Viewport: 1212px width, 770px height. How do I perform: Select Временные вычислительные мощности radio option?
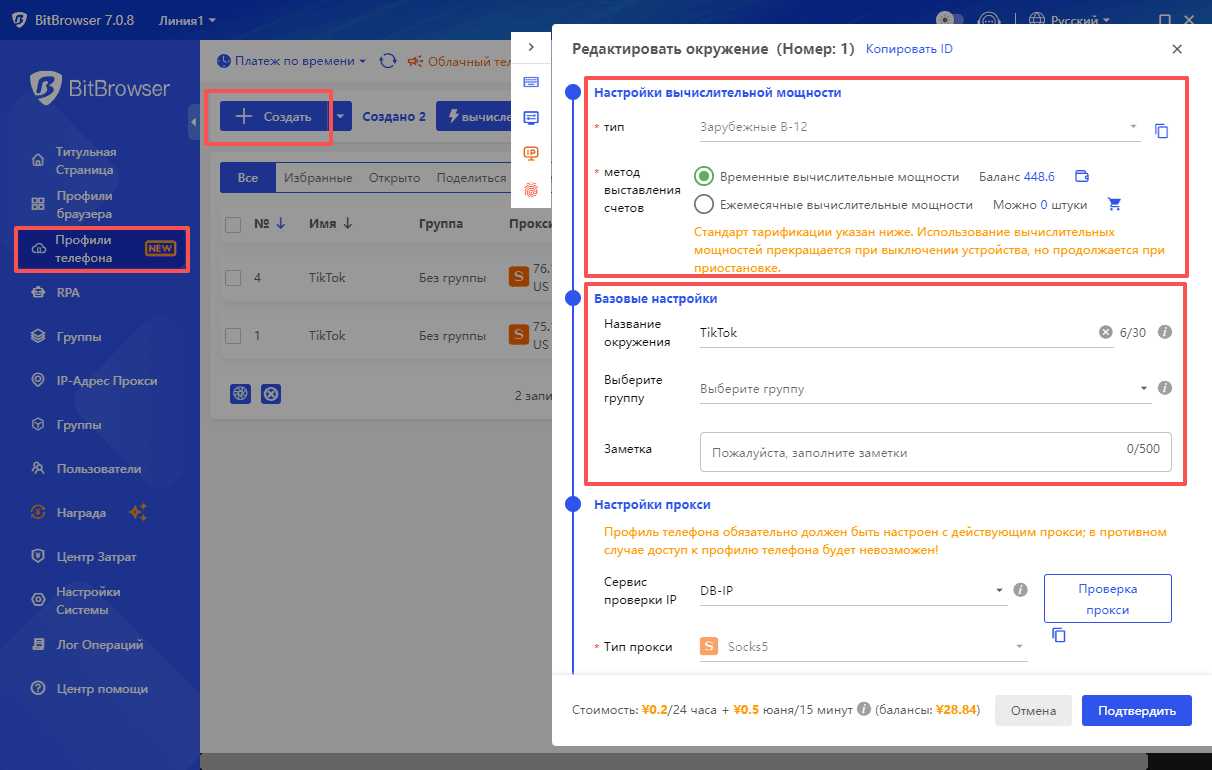pyautogui.click(x=704, y=177)
